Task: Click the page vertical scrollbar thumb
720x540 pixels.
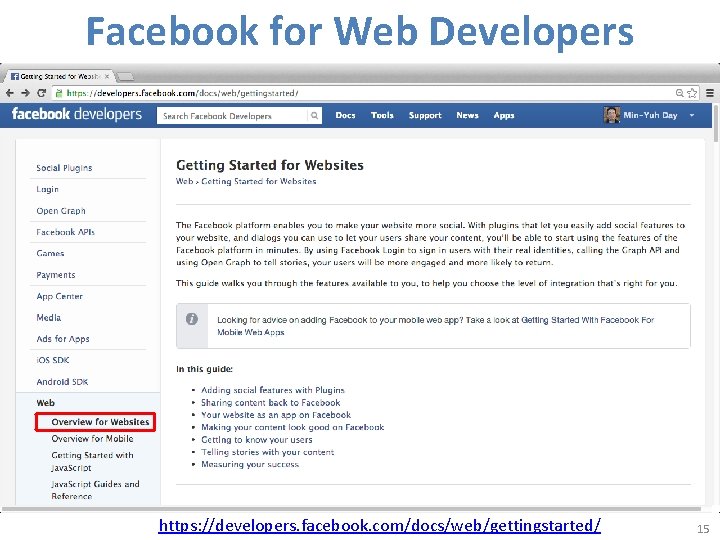Action: click(716, 123)
